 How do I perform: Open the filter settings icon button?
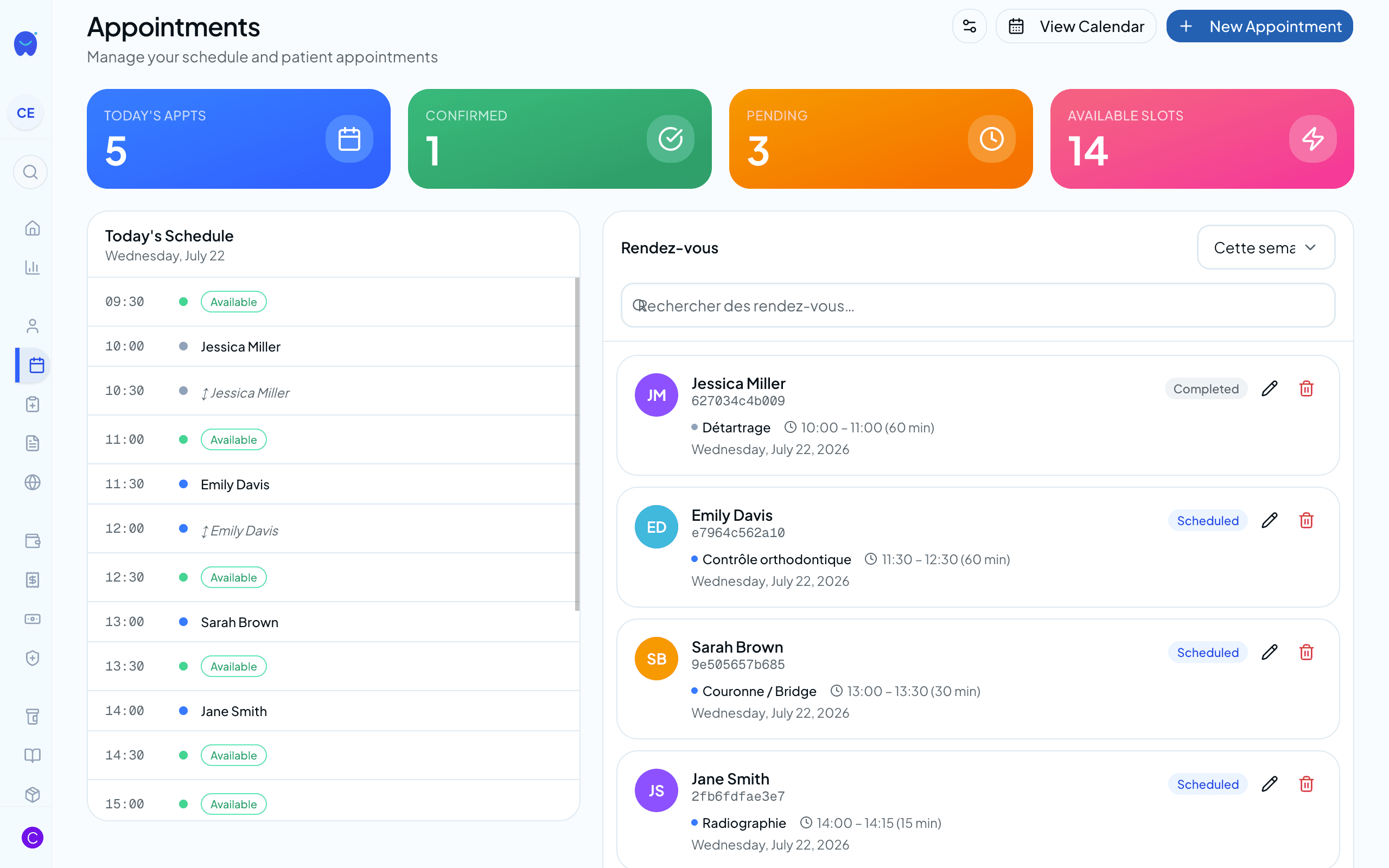coord(970,27)
